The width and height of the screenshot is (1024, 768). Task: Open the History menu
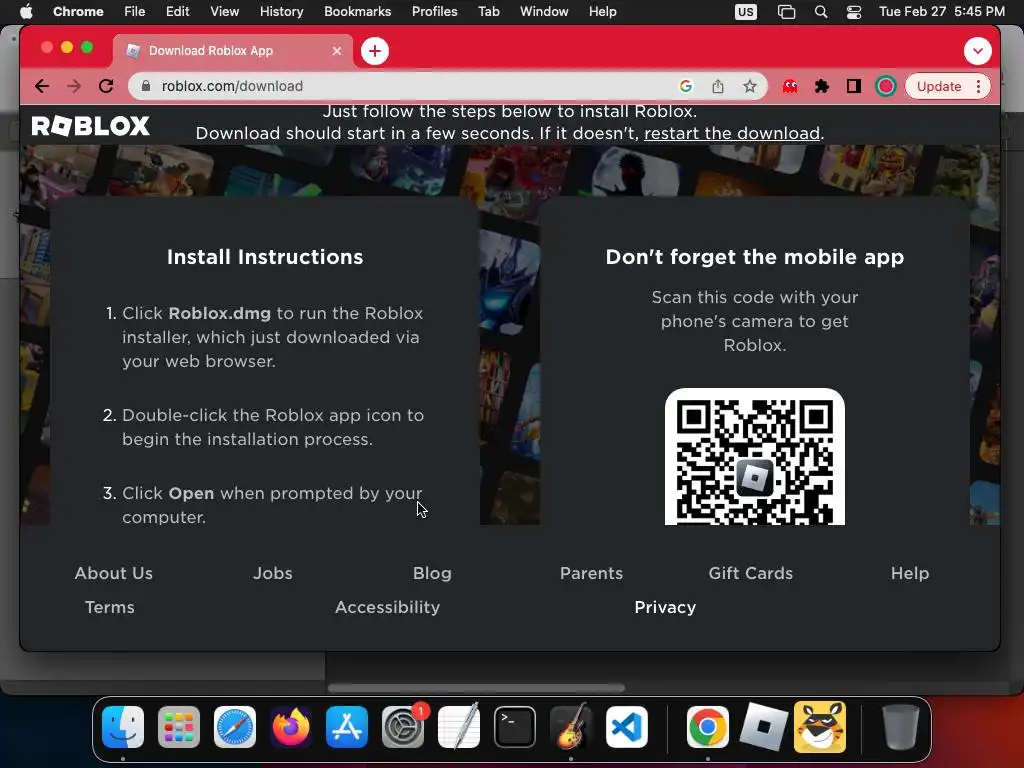click(x=281, y=12)
